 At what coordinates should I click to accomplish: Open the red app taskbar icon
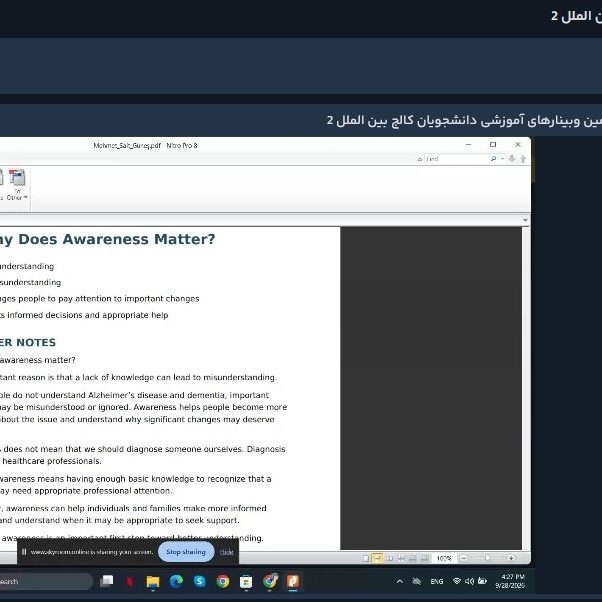130,582
